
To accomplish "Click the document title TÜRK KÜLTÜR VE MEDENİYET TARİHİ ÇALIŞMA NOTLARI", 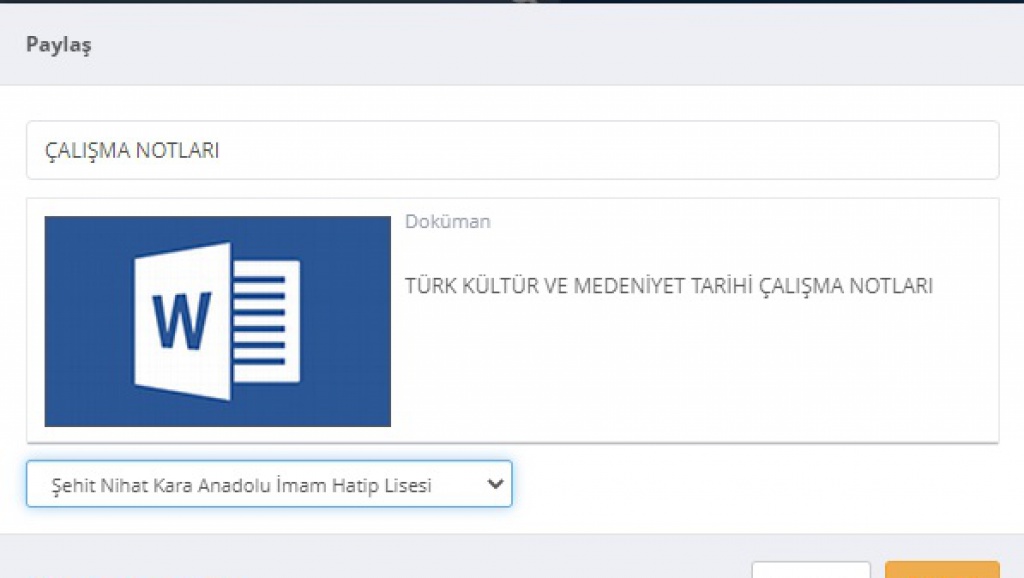I will point(669,286).
